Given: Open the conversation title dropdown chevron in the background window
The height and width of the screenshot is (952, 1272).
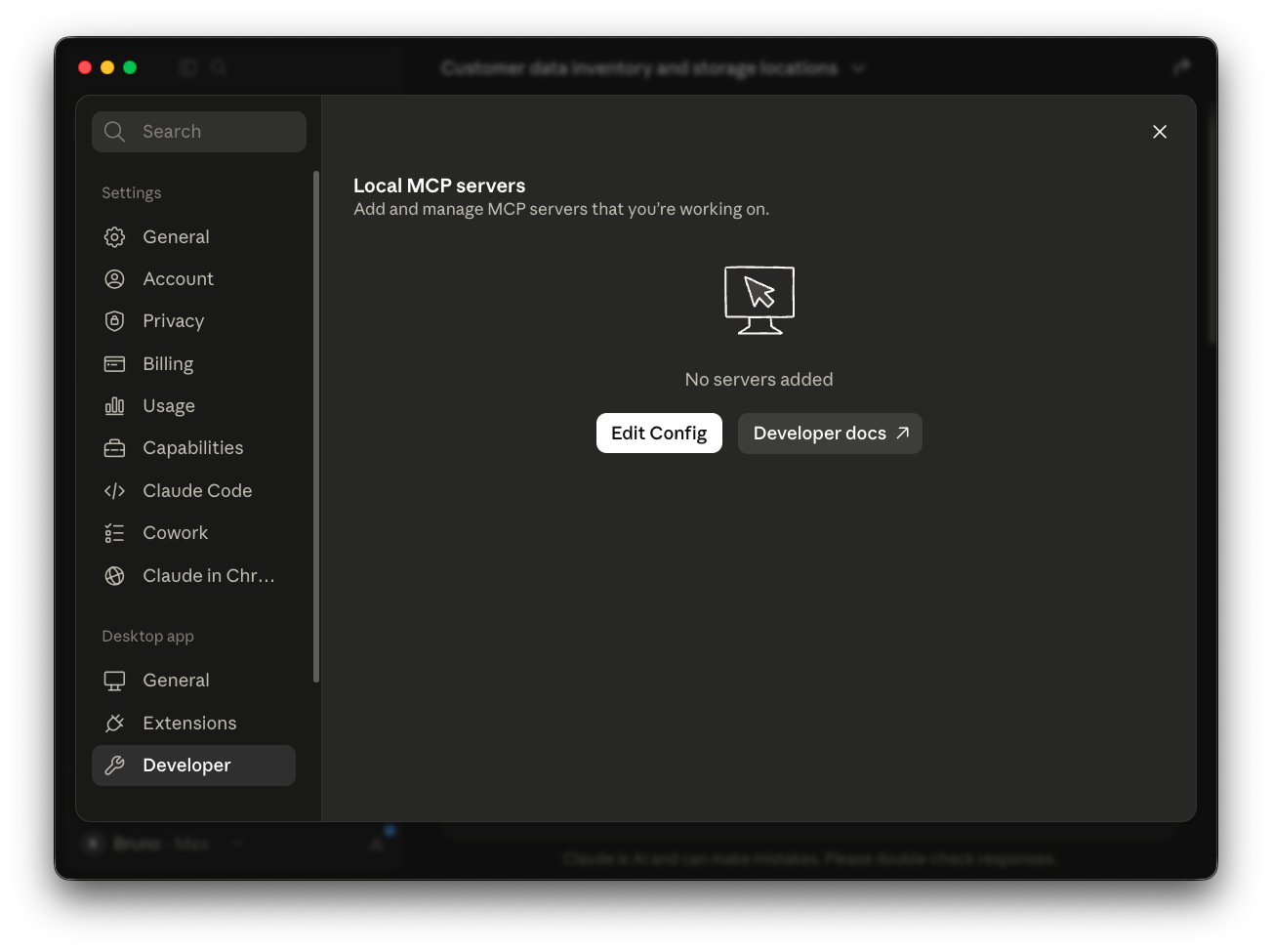Looking at the screenshot, I should (858, 68).
